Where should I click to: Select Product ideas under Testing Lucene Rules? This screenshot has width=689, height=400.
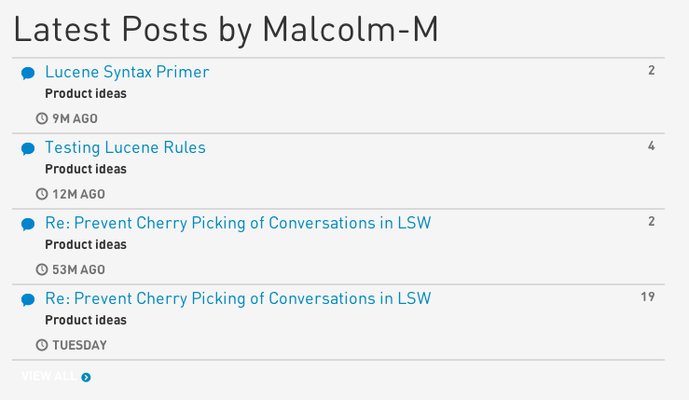pos(86,169)
